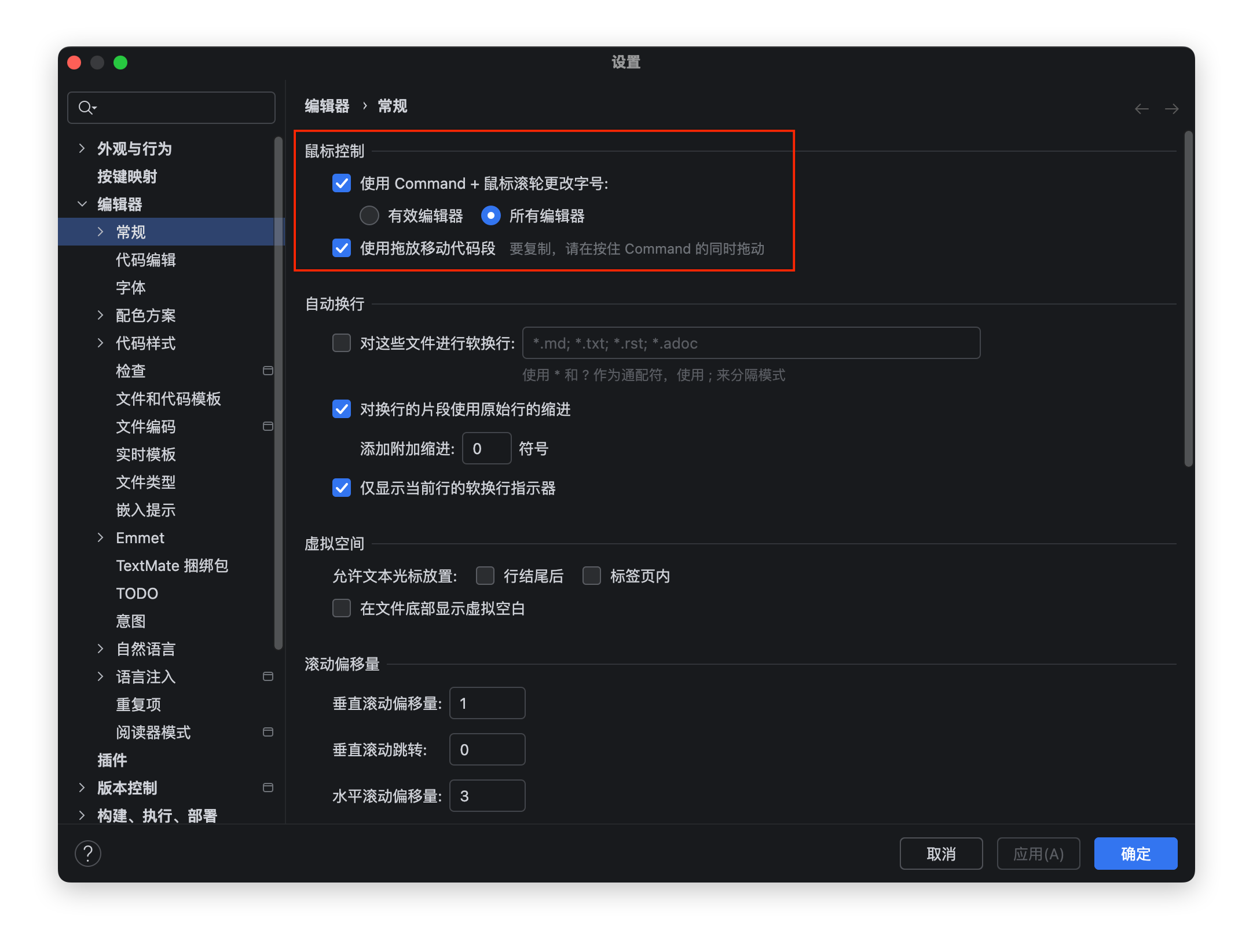The width and height of the screenshot is (1253, 952).
Task: Click the project-level icon beside 文件编码
Action: tap(268, 426)
